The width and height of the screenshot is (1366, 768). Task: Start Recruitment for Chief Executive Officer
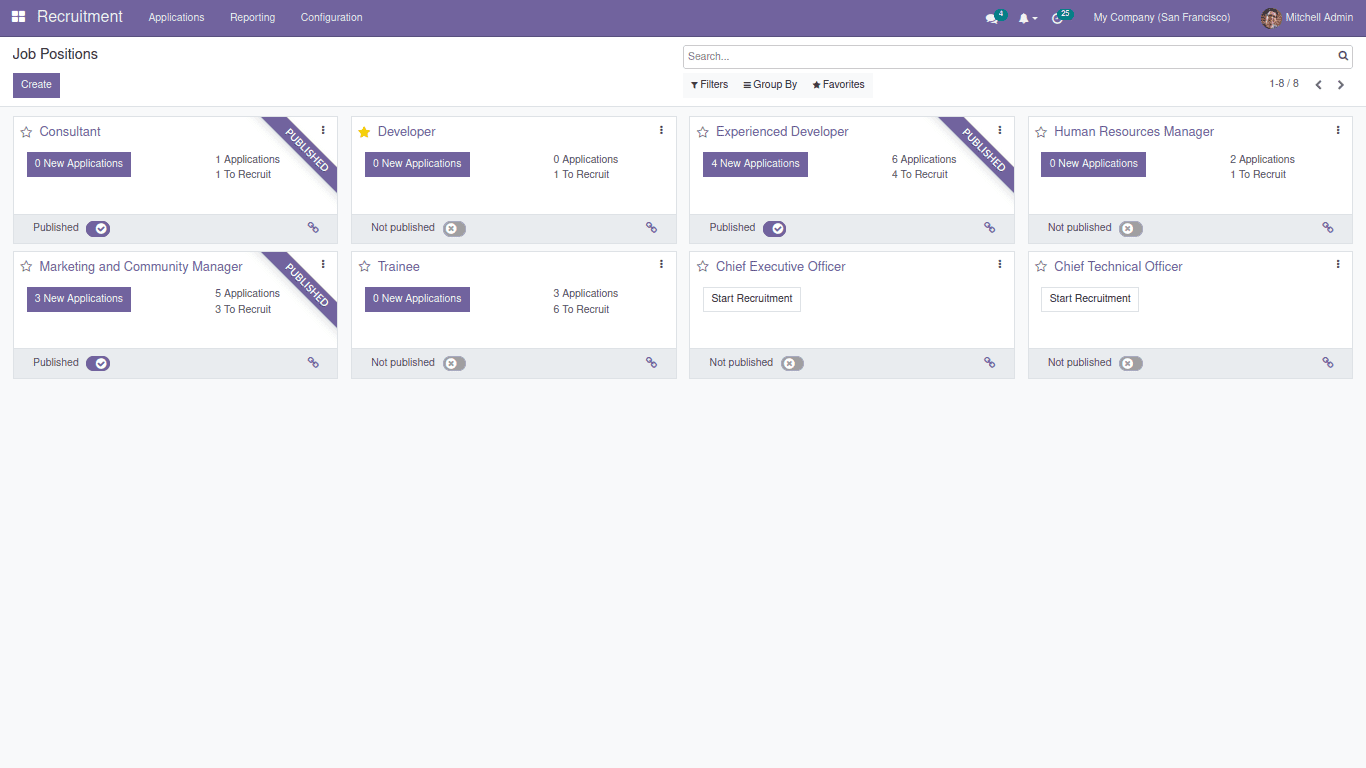751,299
